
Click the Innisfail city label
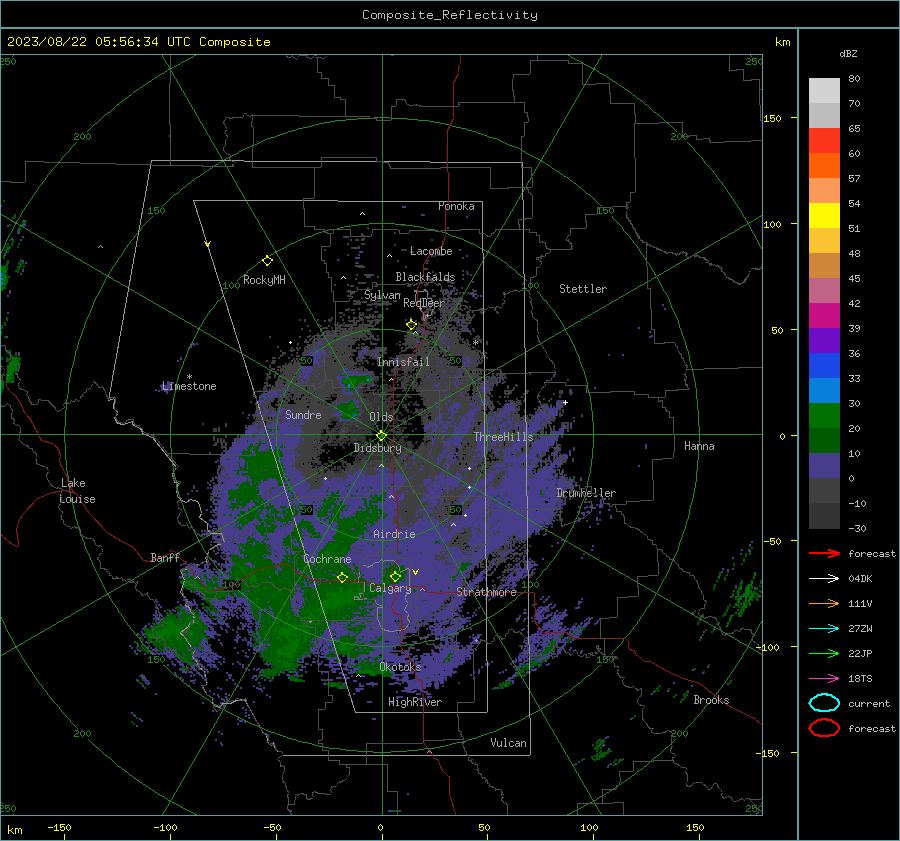point(404,362)
